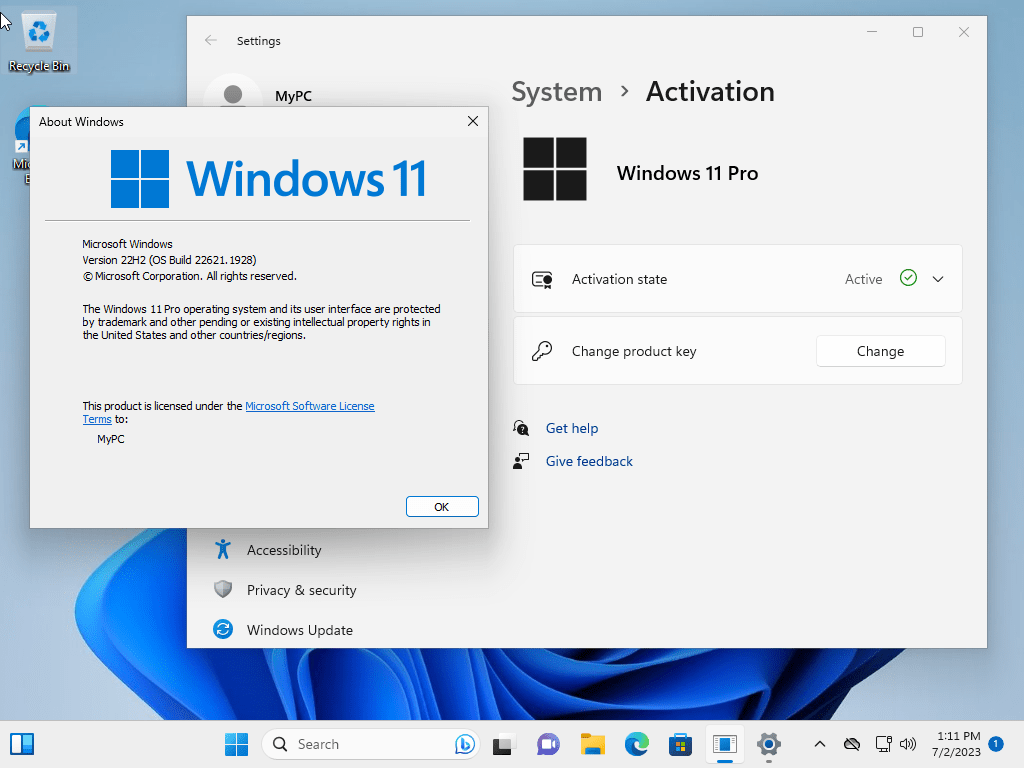Open the Start menu
1024x768 pixels.
236,744
